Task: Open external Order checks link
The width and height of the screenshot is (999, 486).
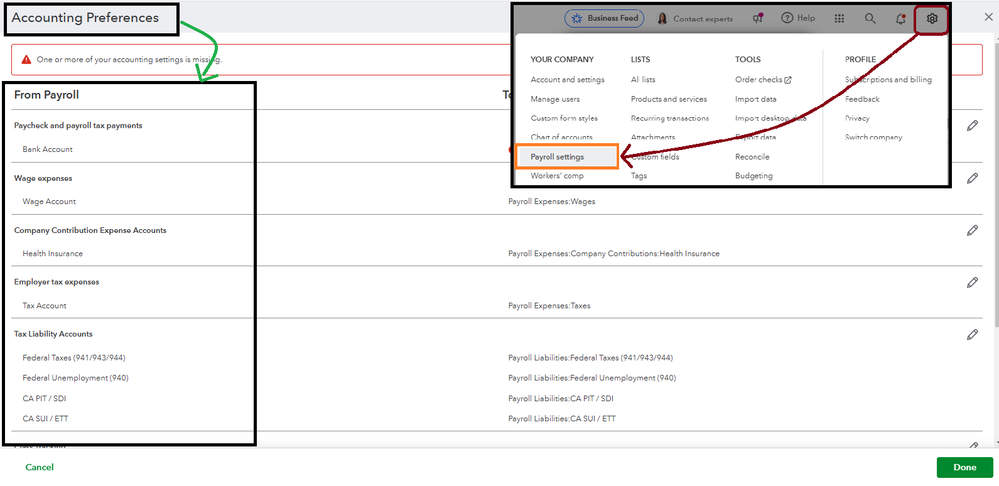Action: pos(763,80)
